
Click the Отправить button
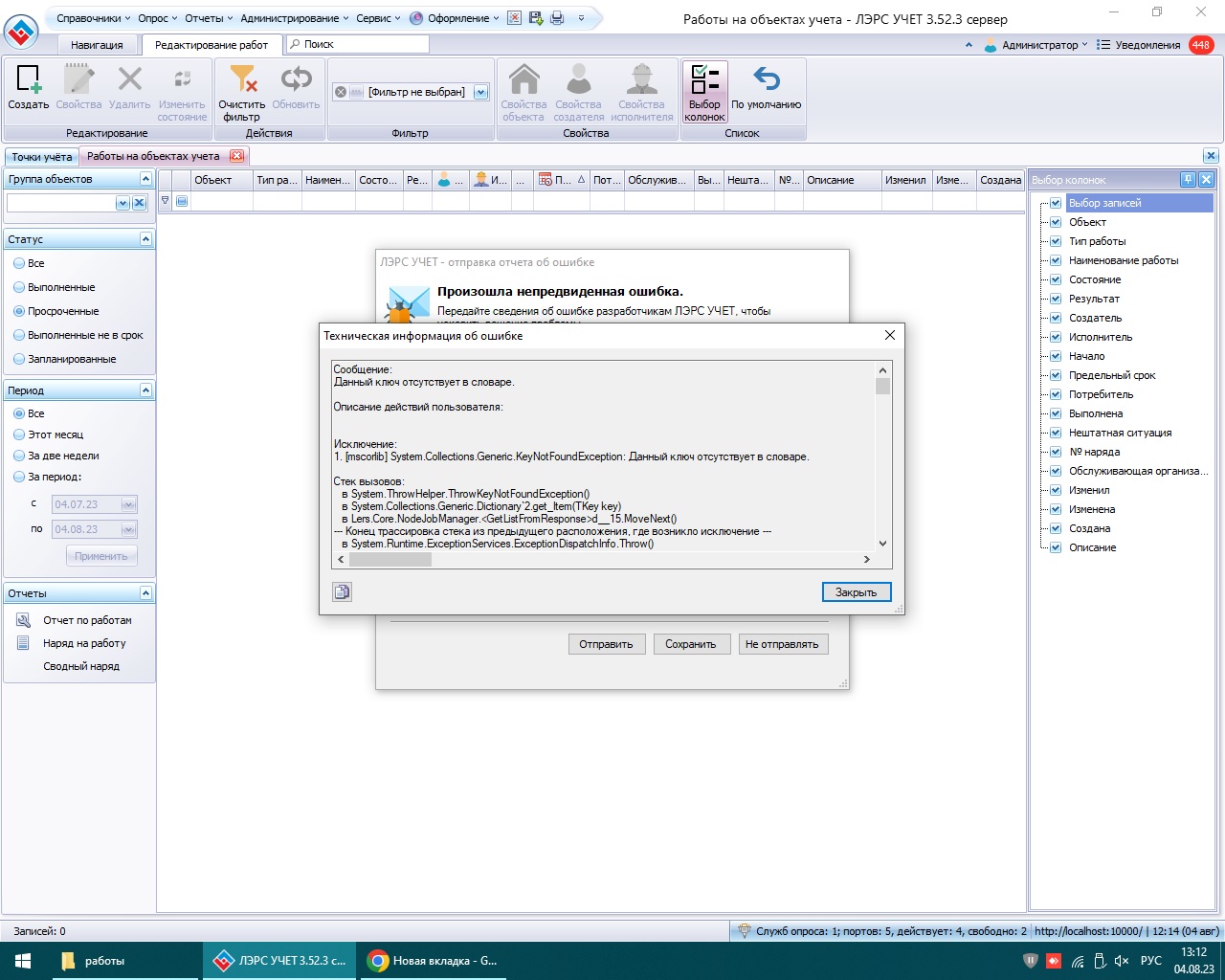pos(607,644)
